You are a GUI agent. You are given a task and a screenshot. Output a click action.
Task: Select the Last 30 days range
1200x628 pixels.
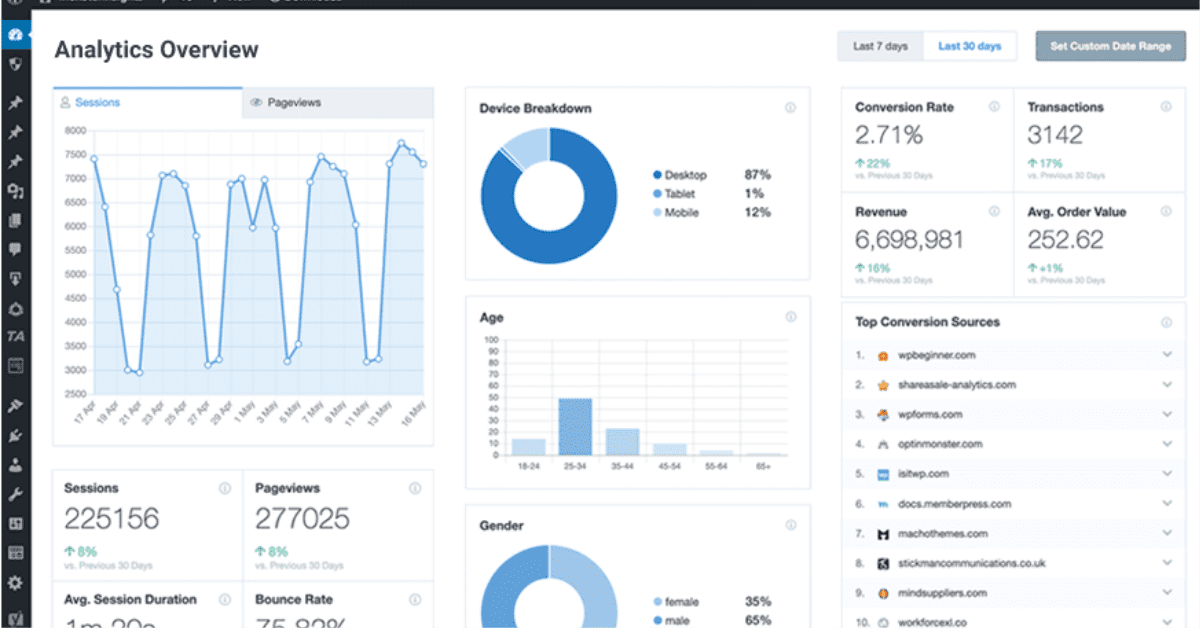pos(969,46)
